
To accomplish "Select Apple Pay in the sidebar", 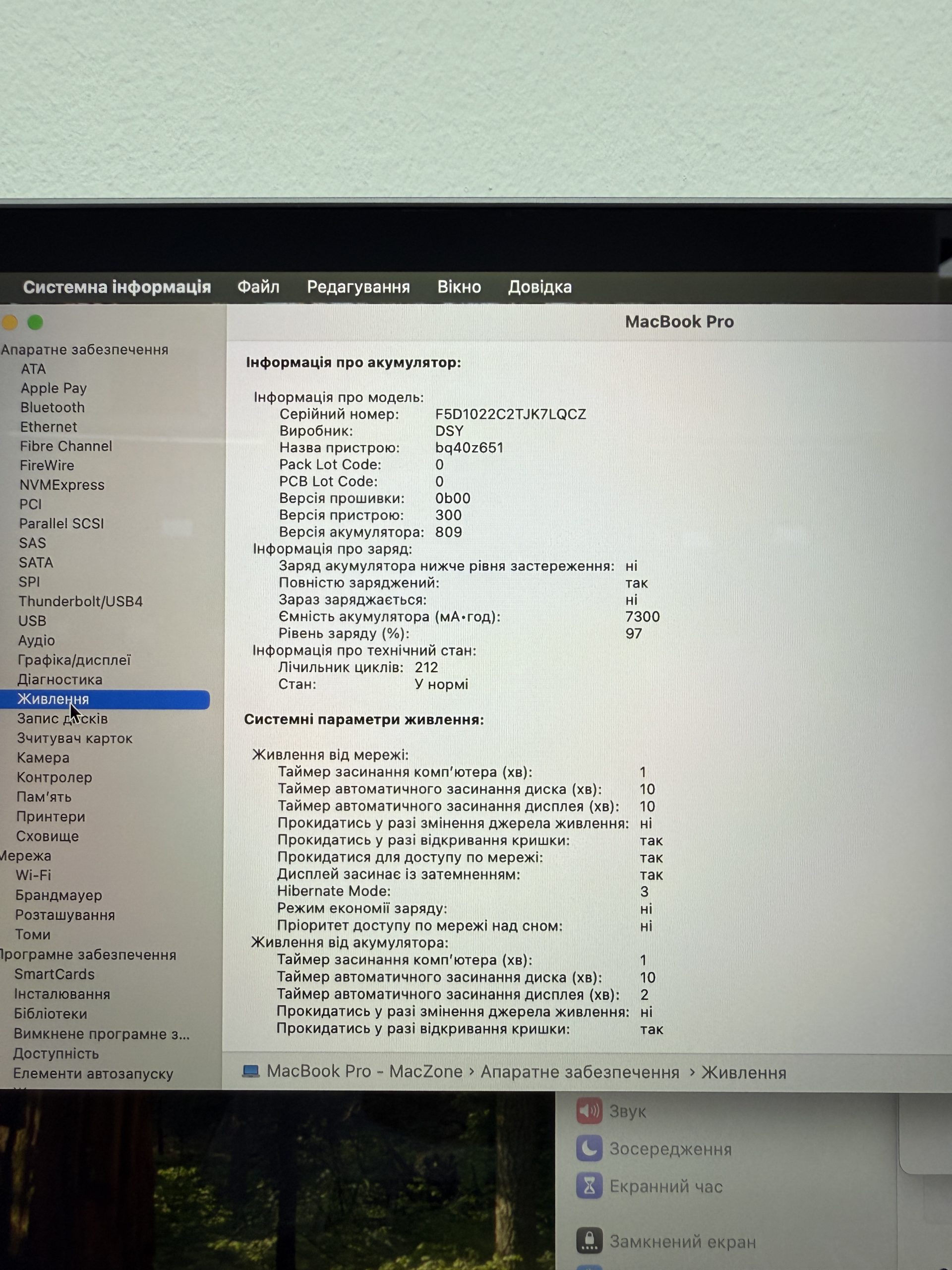I will coord(54,388).
